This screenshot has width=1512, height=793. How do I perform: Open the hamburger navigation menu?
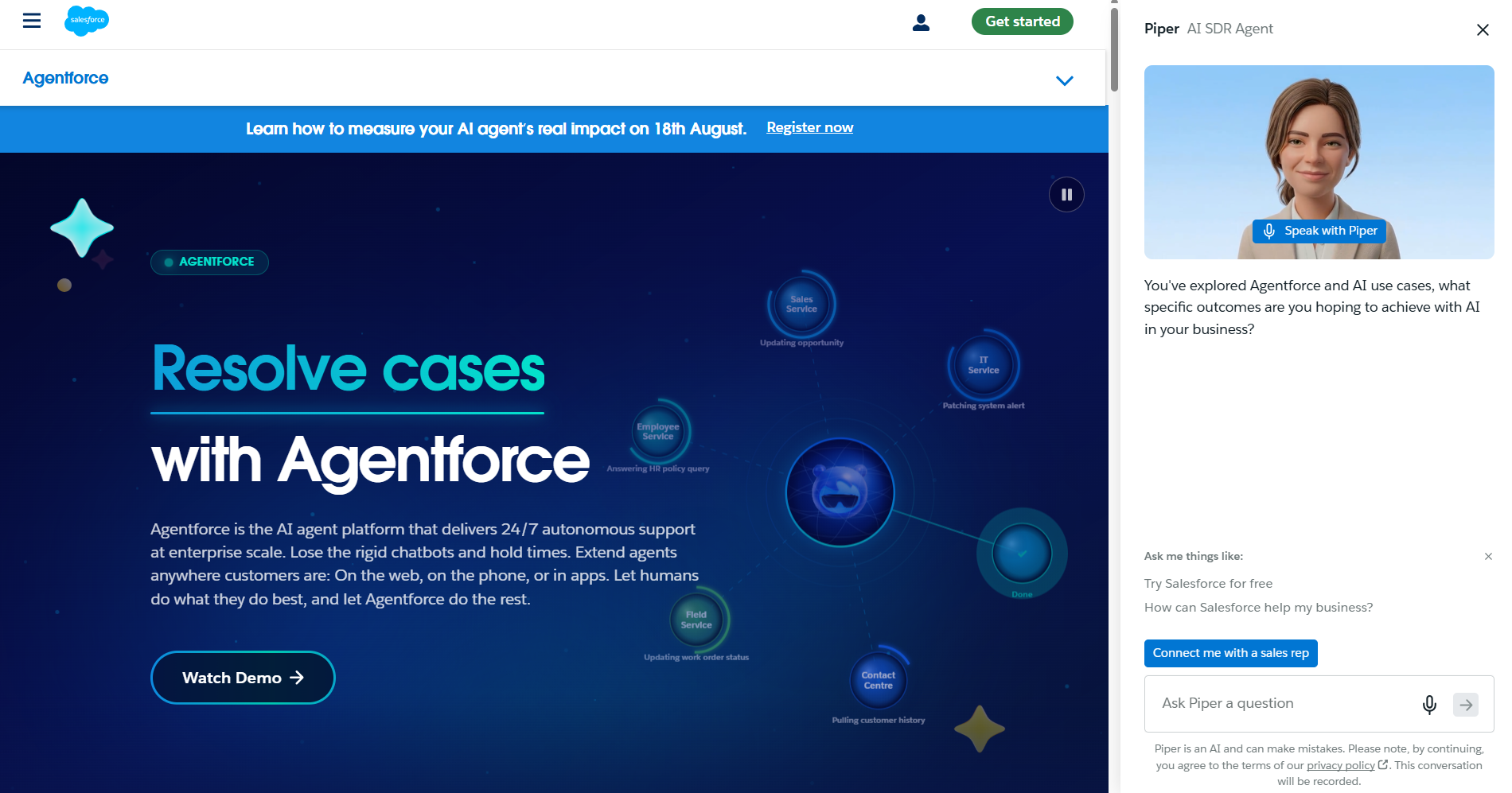(32, 21)
